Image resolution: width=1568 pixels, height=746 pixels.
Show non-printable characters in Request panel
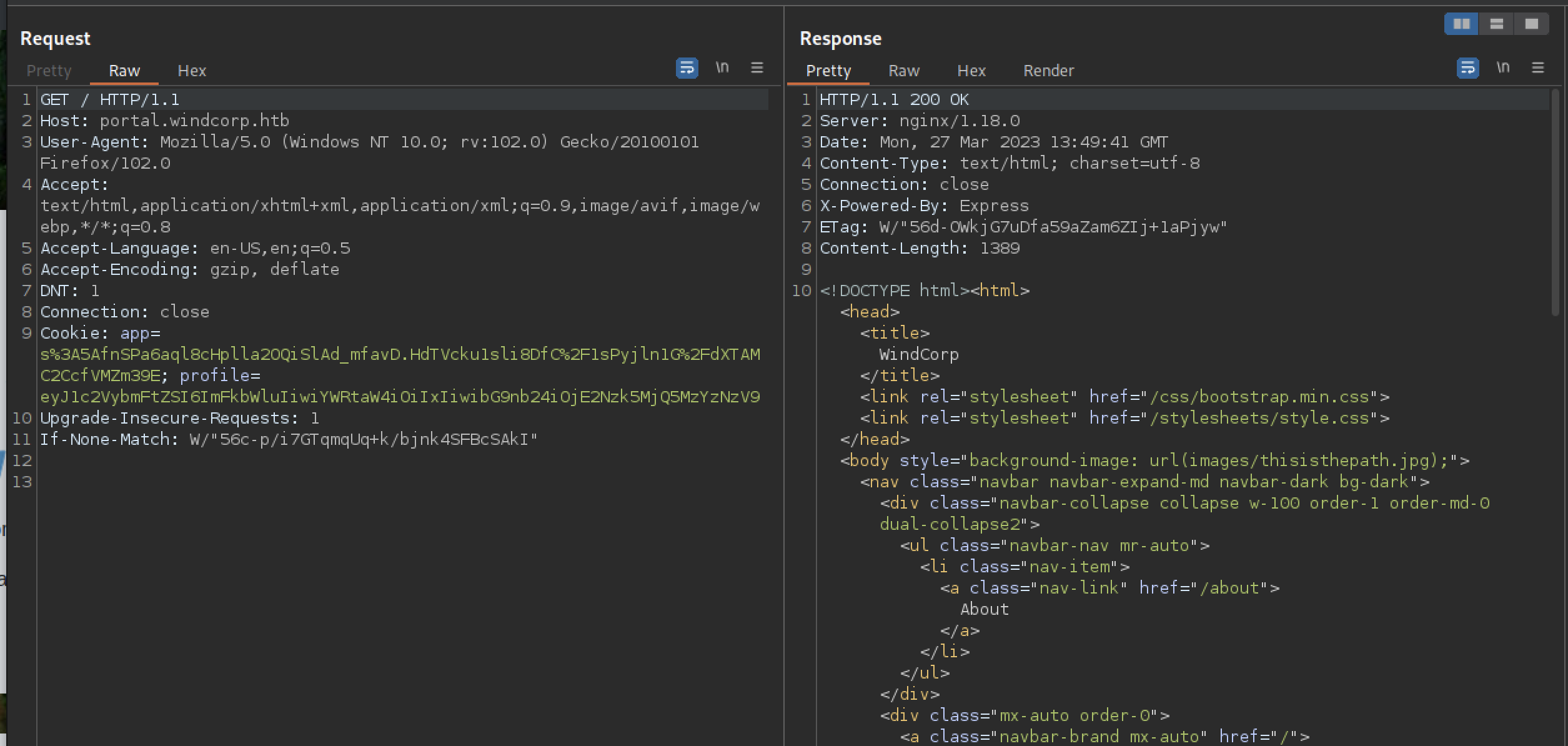point(722,67)
